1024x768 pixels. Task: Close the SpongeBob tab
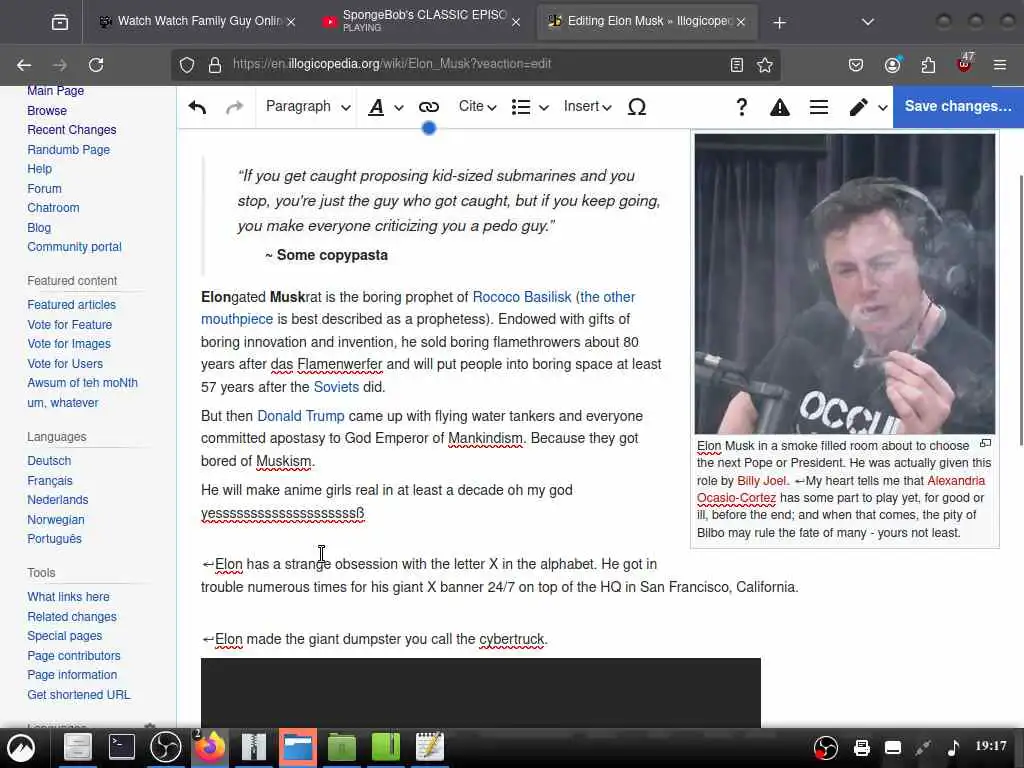click(515, 22)
